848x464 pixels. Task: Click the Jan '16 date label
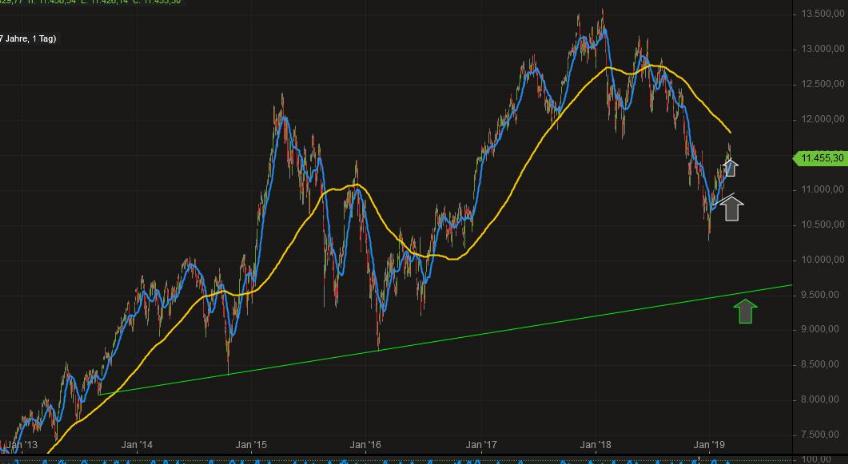[366, 445]
